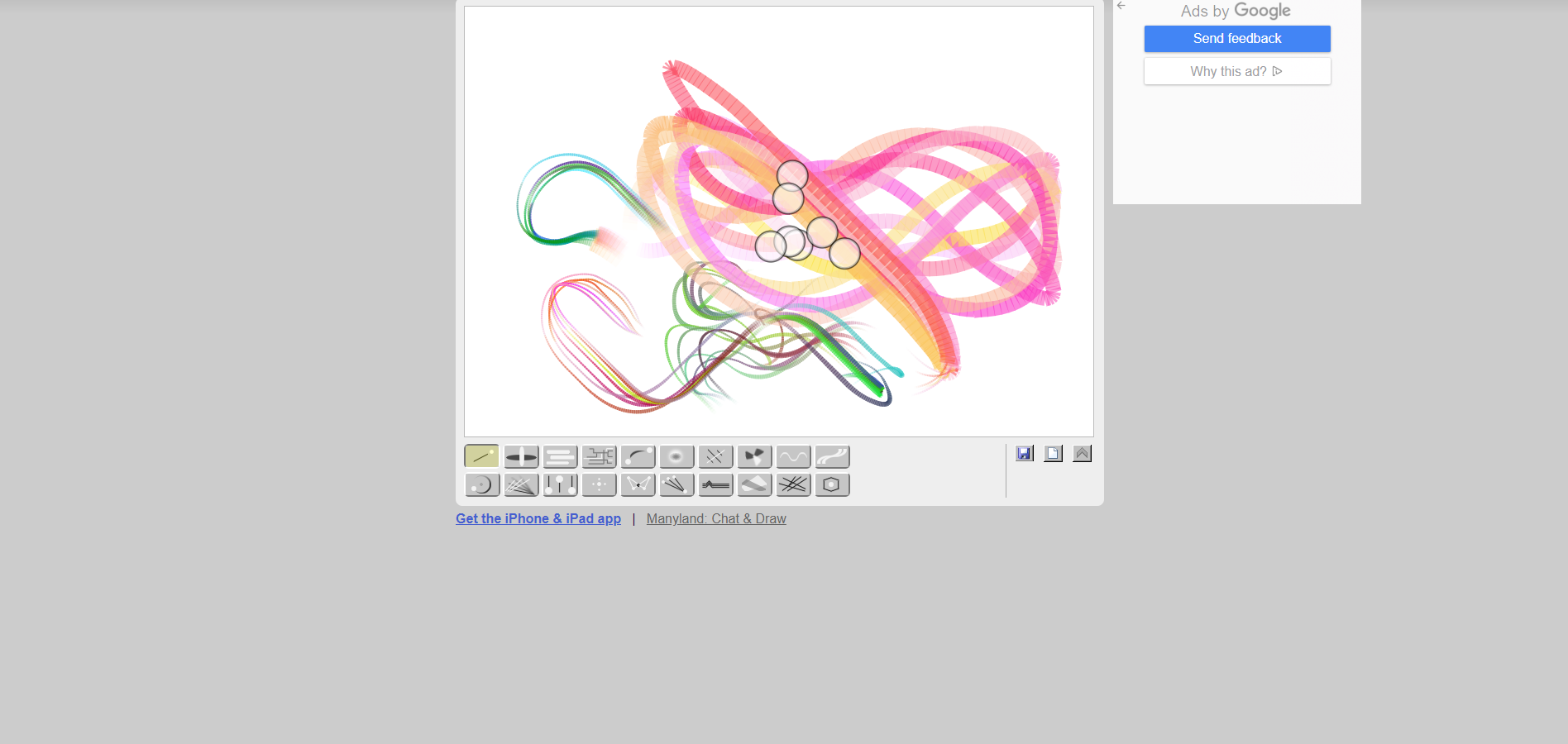The width and height of the screenshot is (1568, 744).
Task: Pick the spiral circle brush
Action: [481, 484]
